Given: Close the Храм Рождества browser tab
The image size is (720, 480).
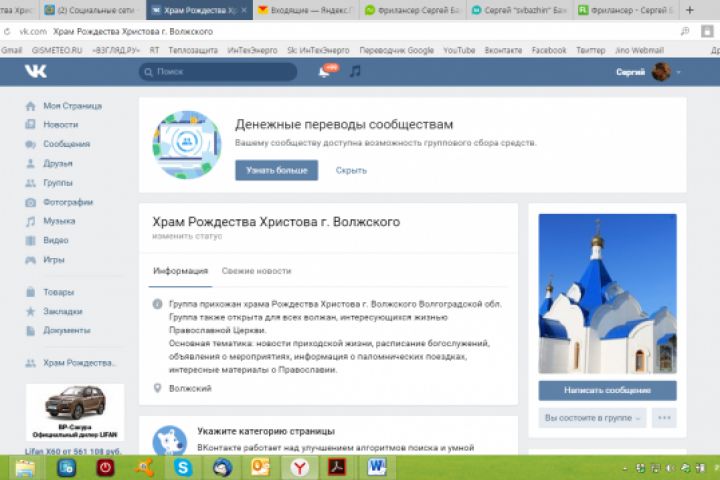Looking at the screenshot, I should (244, 10).
